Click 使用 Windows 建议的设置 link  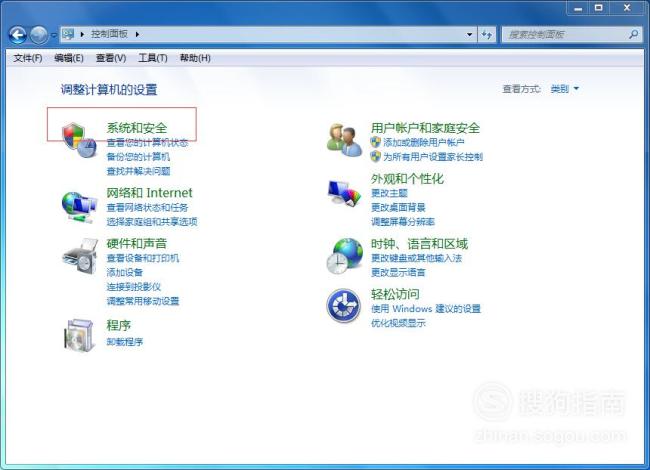[426, 309]
